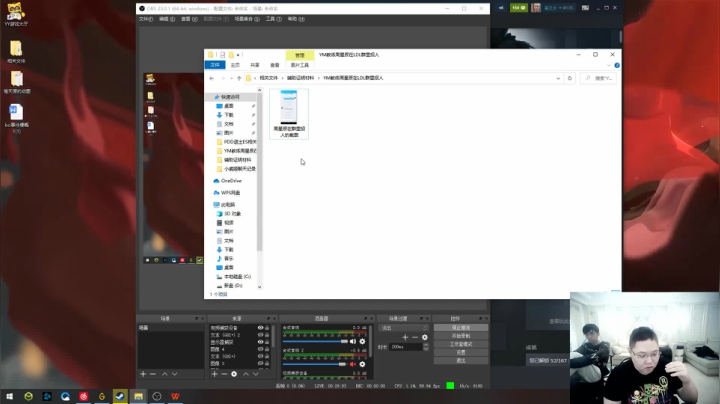Add a new scene in OBS 场景 panel

(143, 374)
